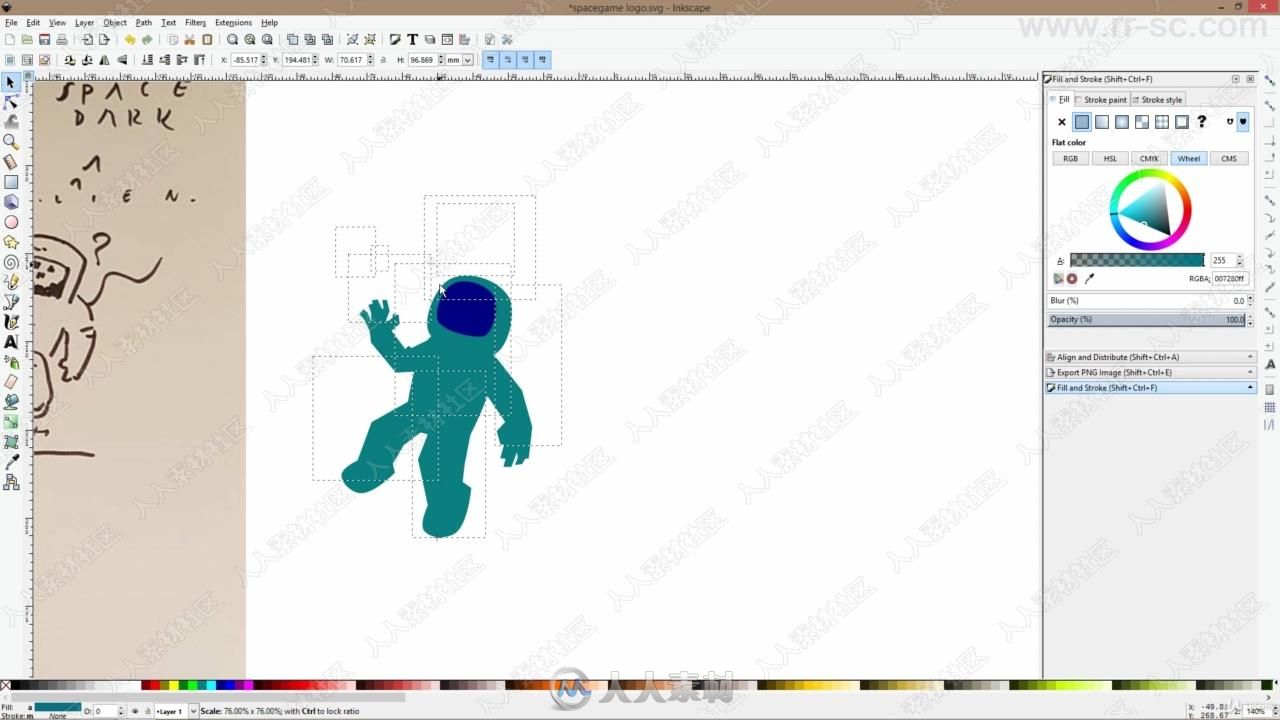
Task: Toggle layer visibility eye in status bar
Action: [135, 711]
